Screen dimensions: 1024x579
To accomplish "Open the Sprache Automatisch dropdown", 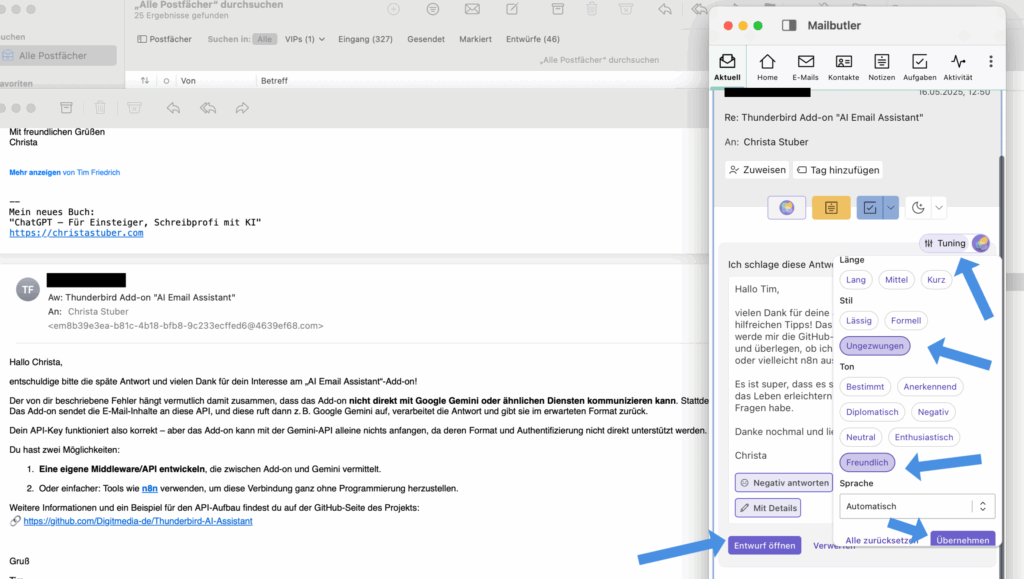I will [x=917, y=506].
